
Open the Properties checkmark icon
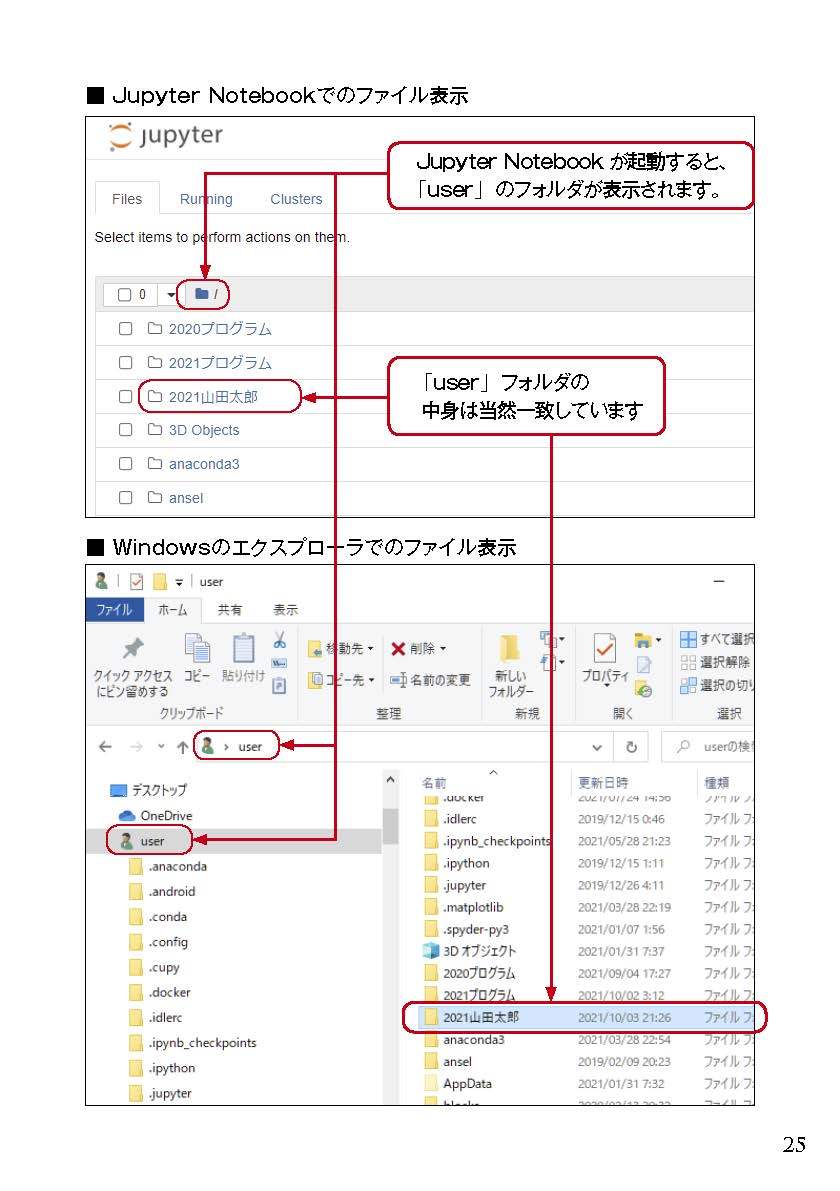click(604, 650)
